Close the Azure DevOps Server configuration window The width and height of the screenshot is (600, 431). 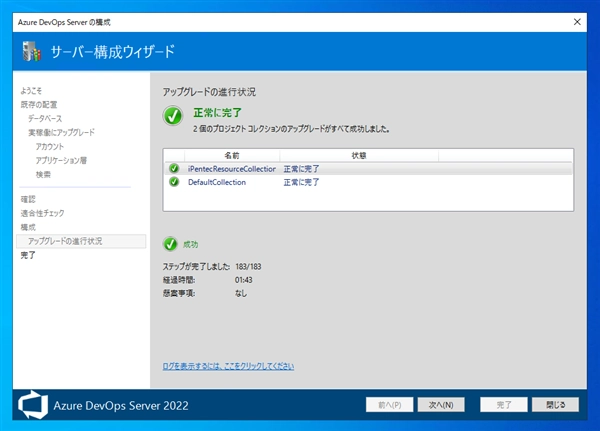[577, 22]
